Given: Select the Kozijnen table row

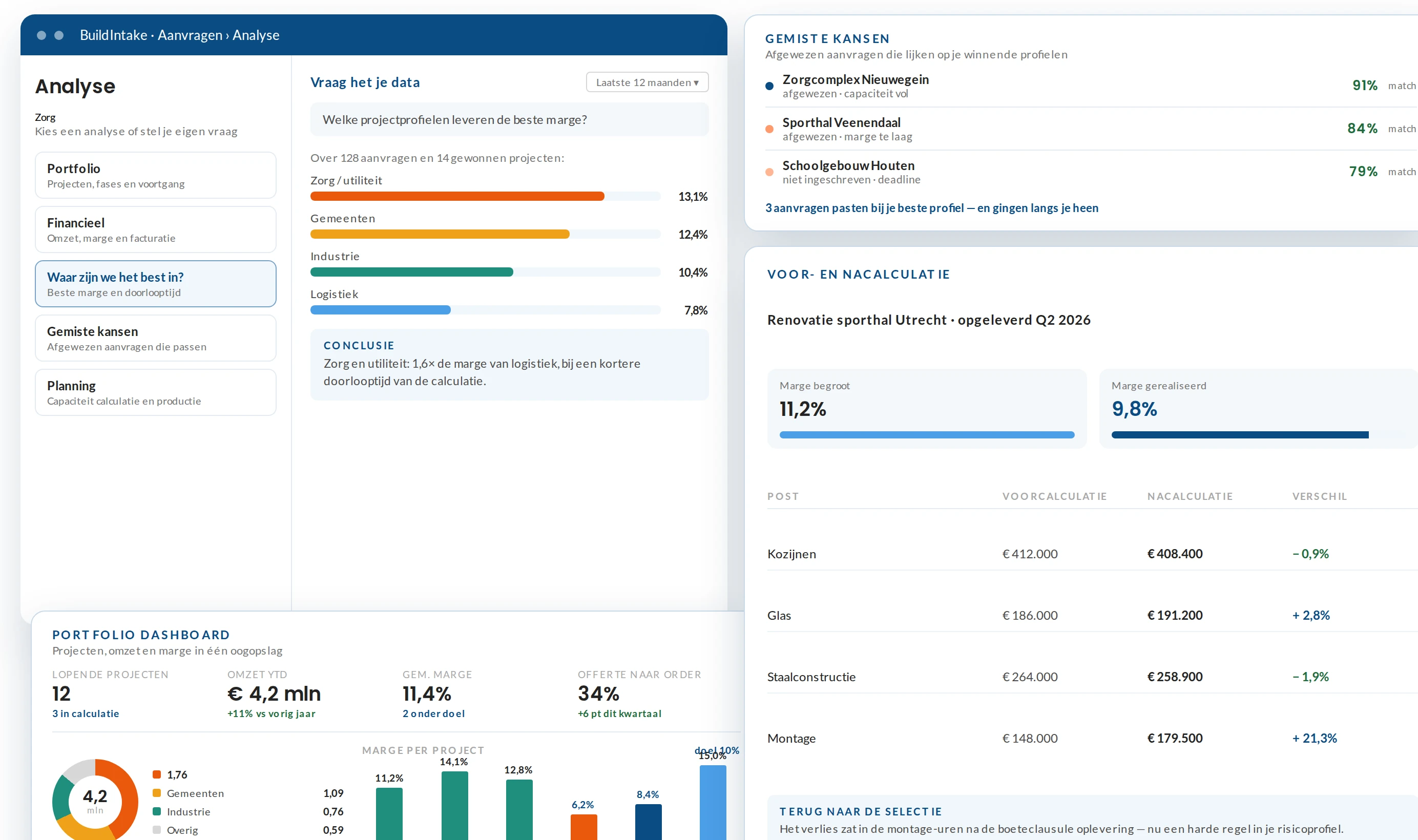Looking at the screenshot, I should tap(1093, 554).
